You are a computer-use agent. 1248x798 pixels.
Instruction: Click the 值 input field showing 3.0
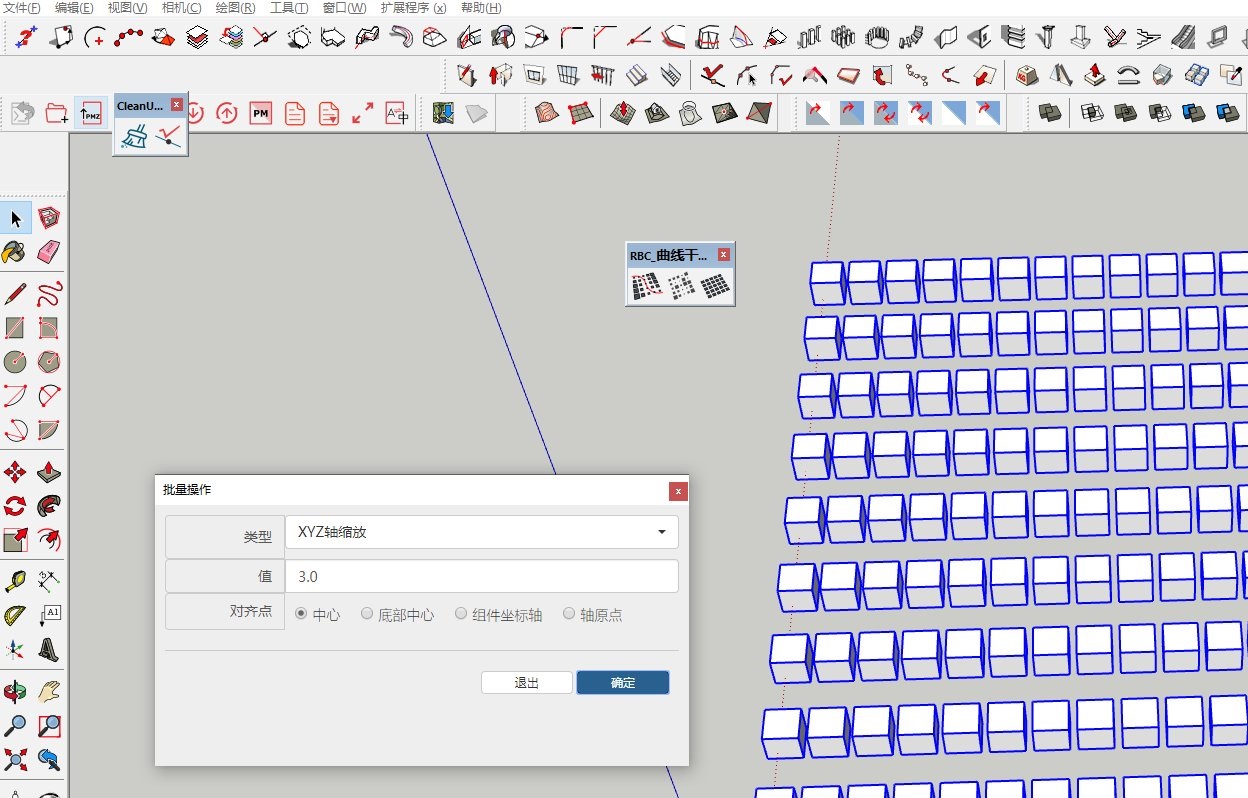[482, 576]
